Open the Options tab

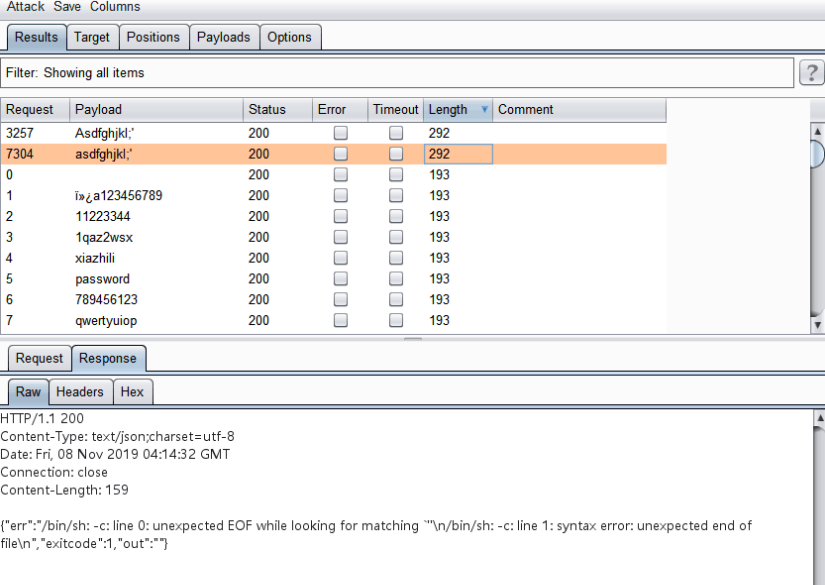[x=290, y=37]
